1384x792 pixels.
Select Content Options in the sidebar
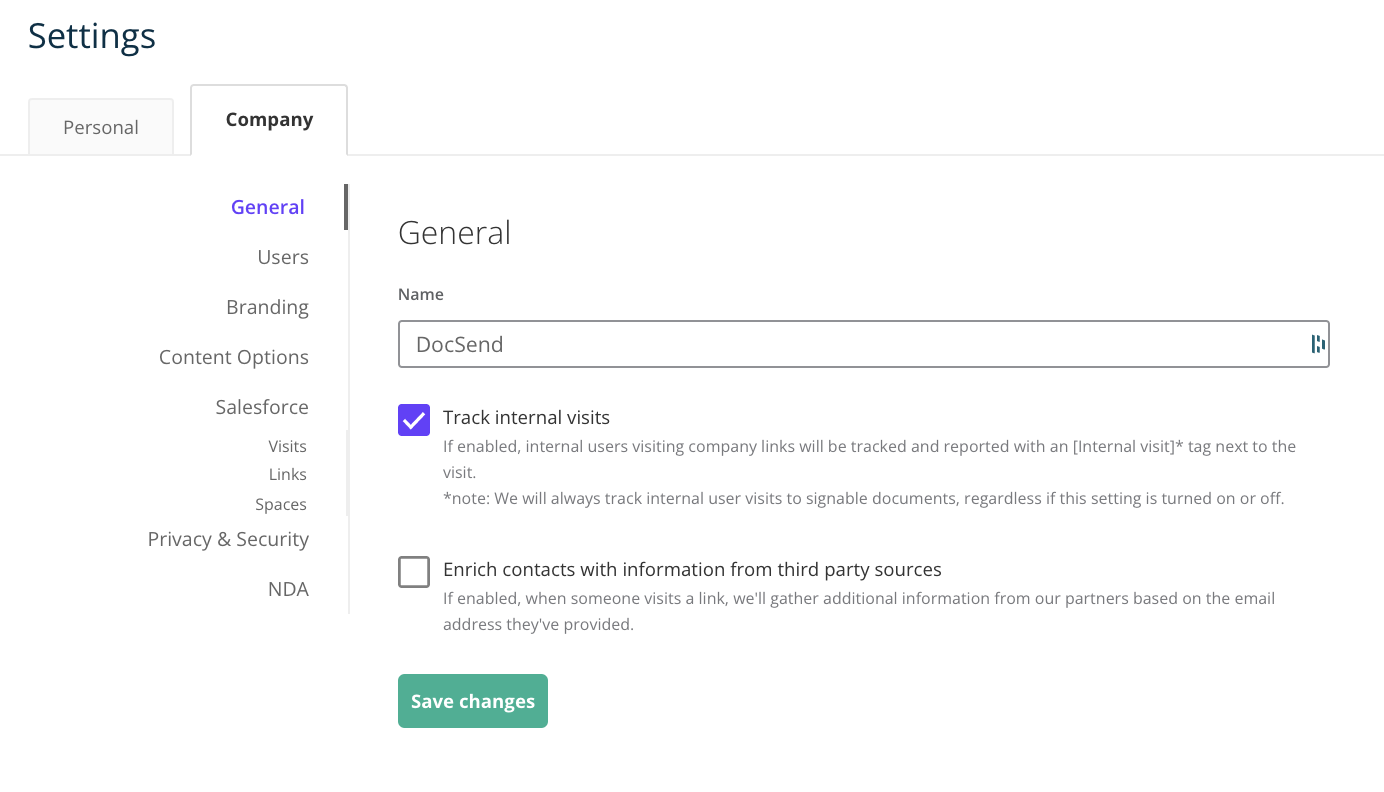point(233,357)
